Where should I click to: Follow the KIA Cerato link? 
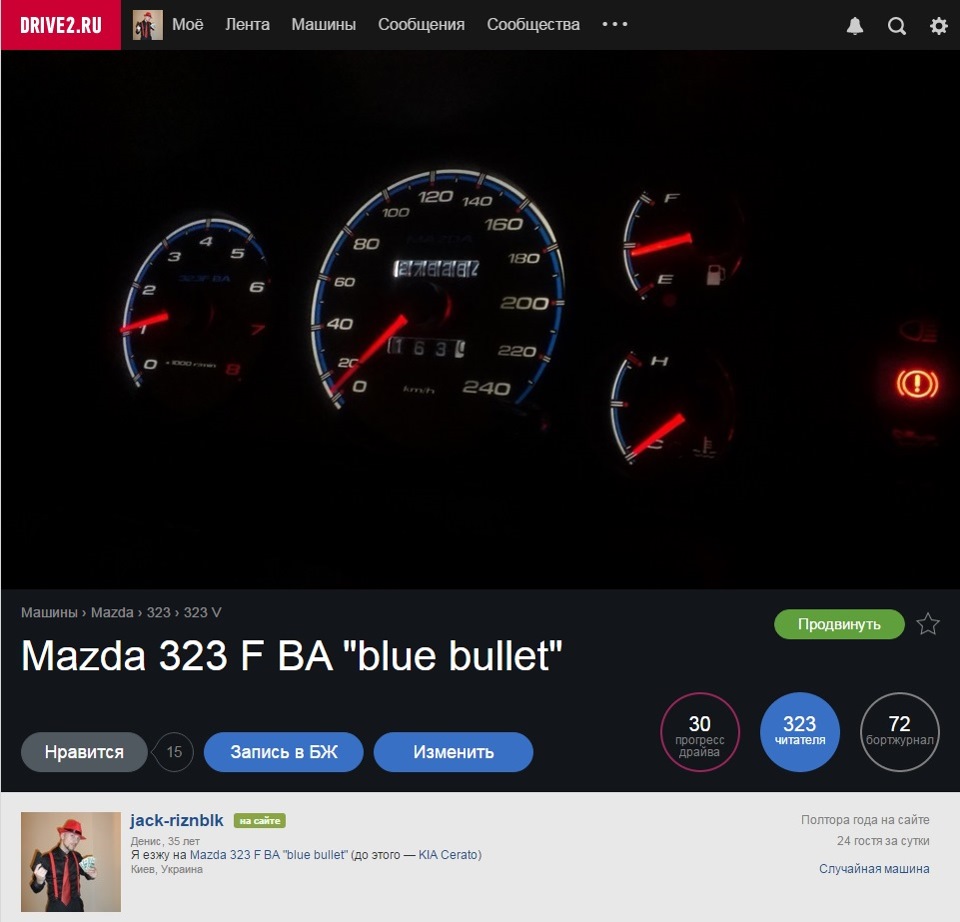tap(448, 855)
